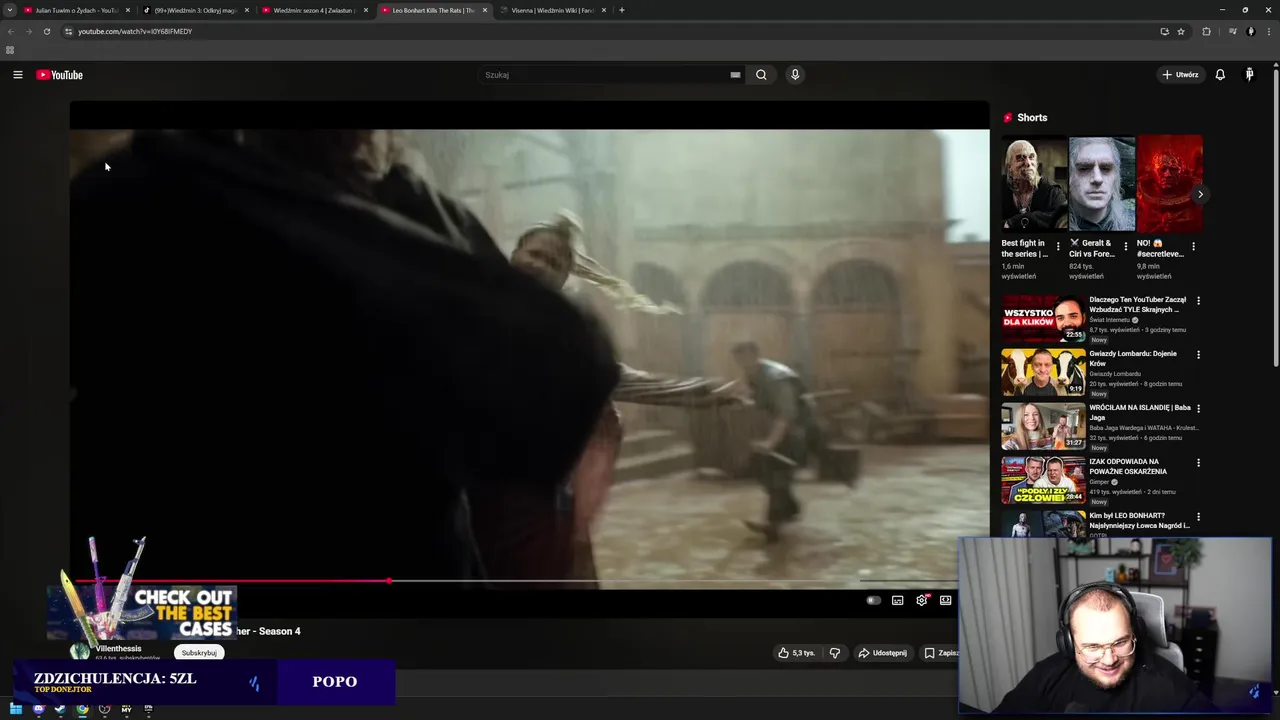This screenshot has height=720, width=1280.
Task: Open more options for 'Gwiazdy Lombardu' video
Action: (1198, 354)
